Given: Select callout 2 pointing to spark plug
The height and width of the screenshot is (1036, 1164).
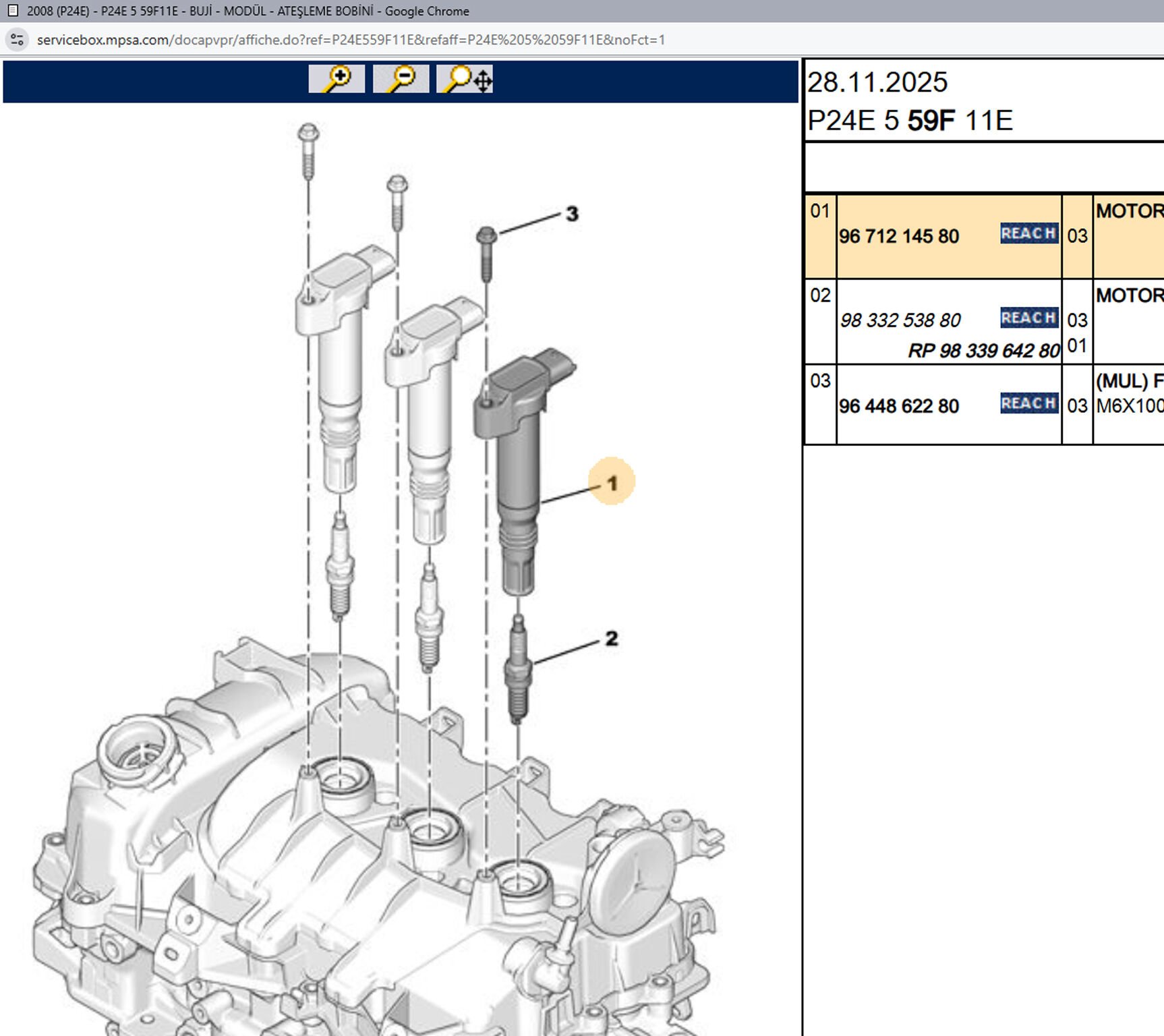Looking at the screenshot, I should point(611,638).
